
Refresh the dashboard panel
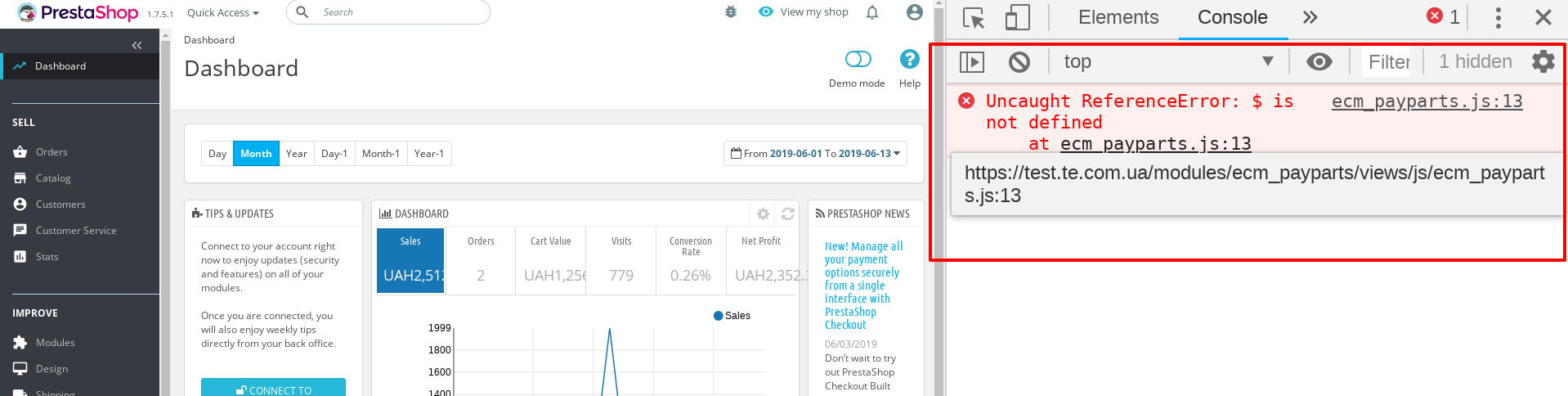(x=787, y=214)
